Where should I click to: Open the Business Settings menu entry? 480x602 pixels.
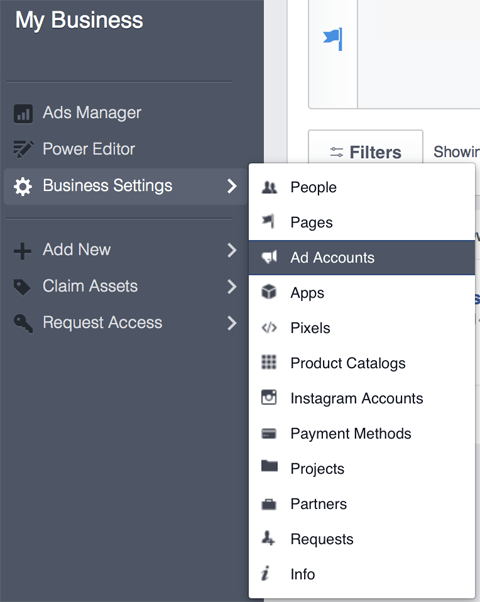click(125, 186)
